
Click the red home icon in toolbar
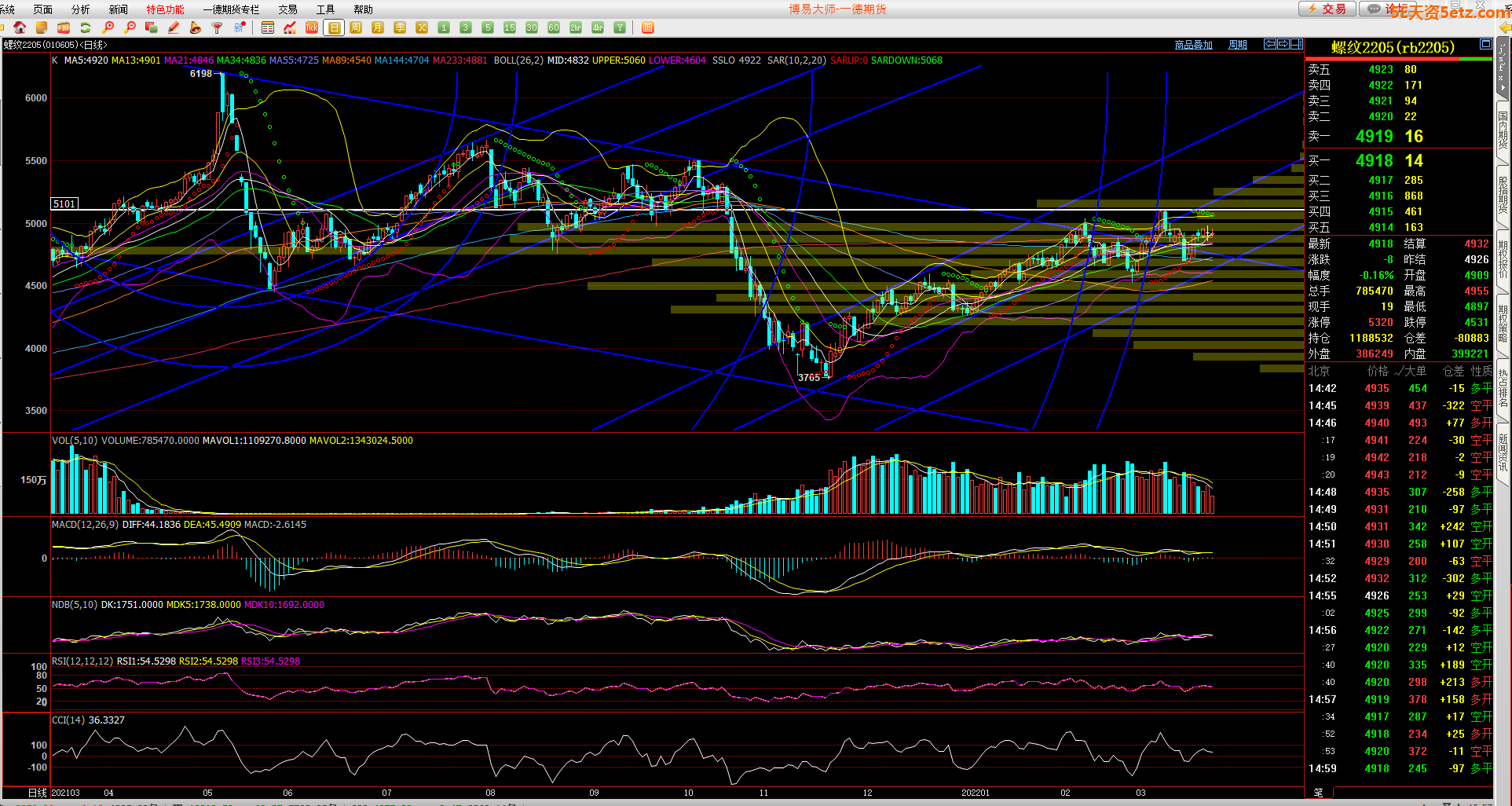[20, 27]
